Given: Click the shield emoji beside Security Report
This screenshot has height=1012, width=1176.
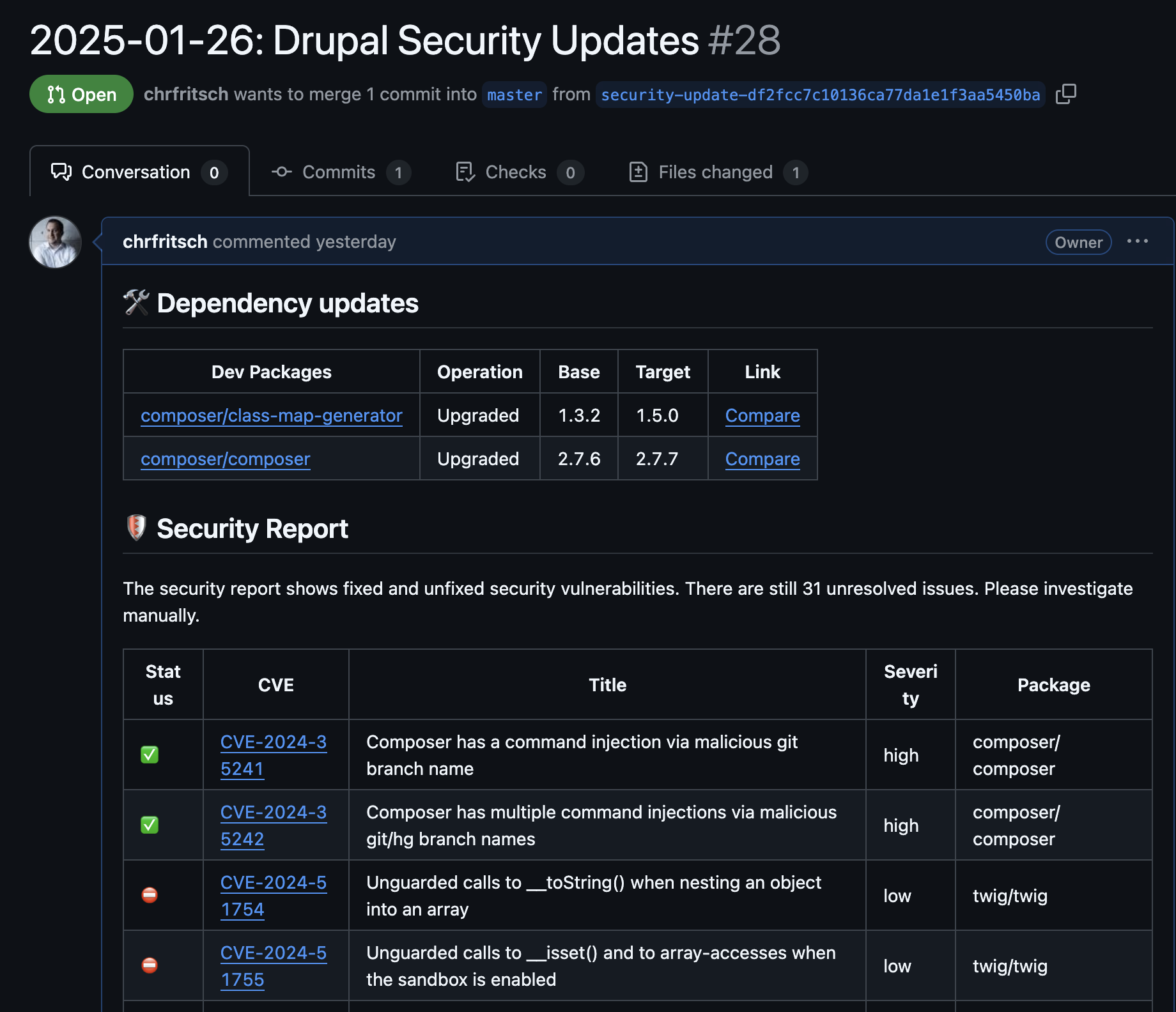Looking at the screenshot, I should click(x=136, y=528).
